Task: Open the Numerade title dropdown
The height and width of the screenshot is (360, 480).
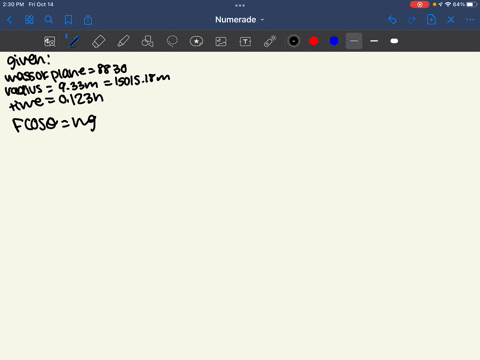Action: (239, 20)
